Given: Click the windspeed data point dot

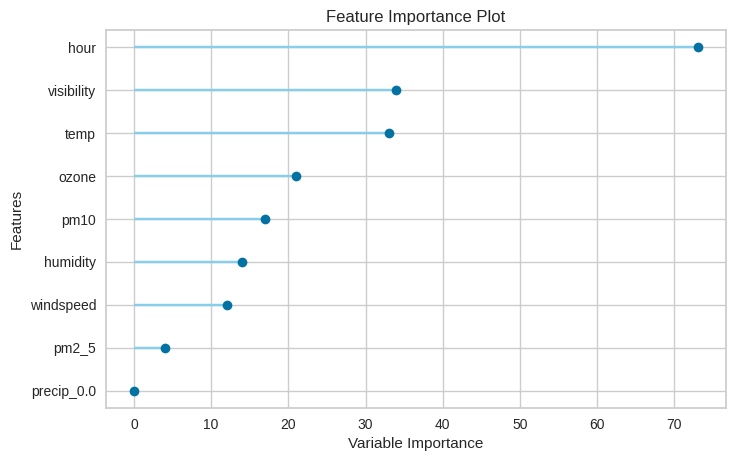Looking at the screenshot, I should [x=227, y=305].
